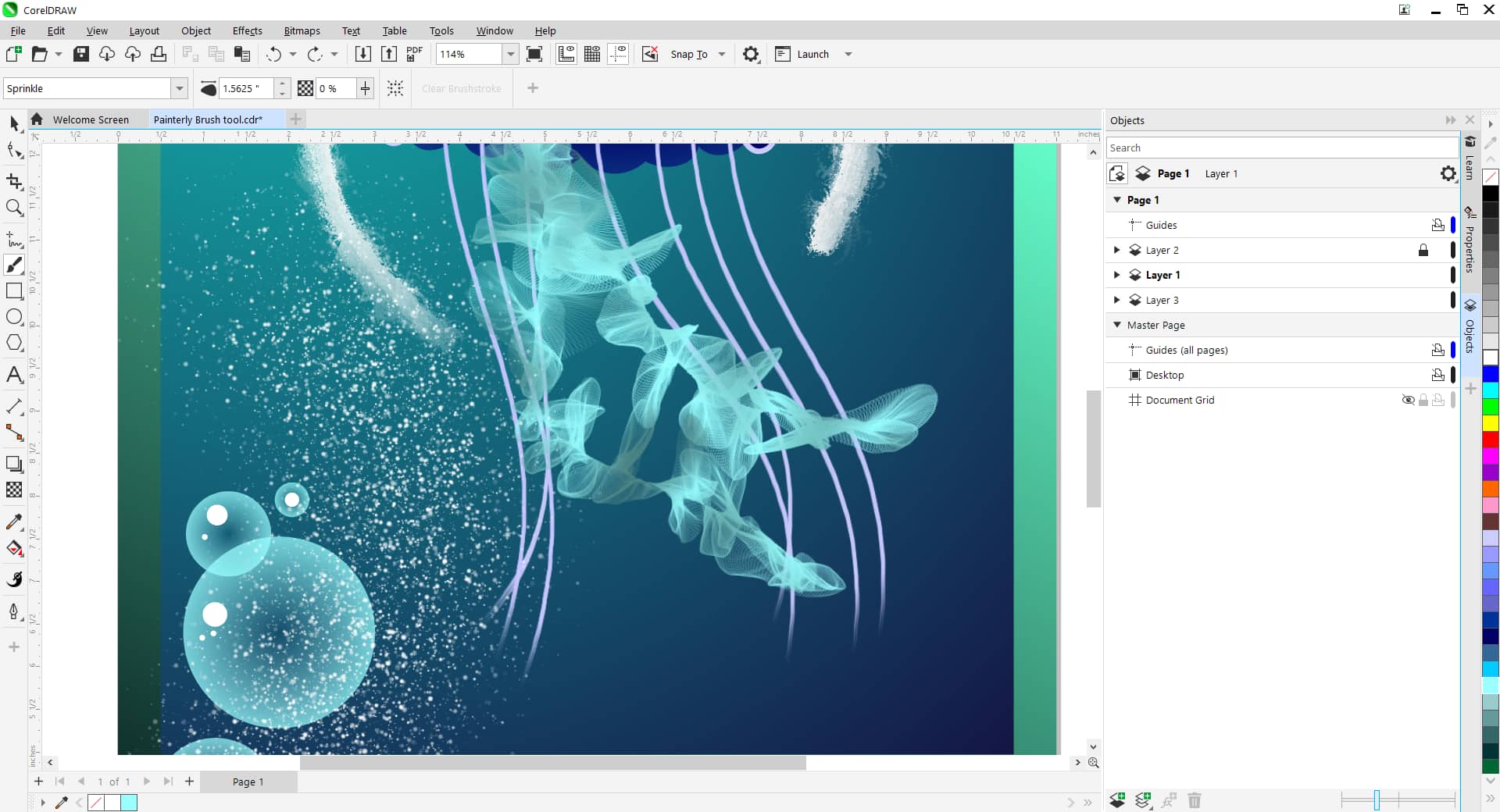Toggle the lock on Layer 2

1423,250
